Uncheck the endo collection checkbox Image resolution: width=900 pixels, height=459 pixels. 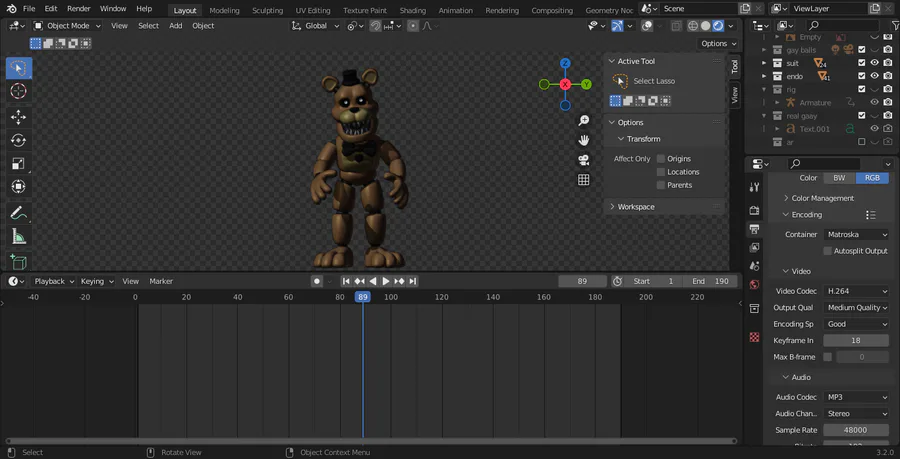point(862,76)
